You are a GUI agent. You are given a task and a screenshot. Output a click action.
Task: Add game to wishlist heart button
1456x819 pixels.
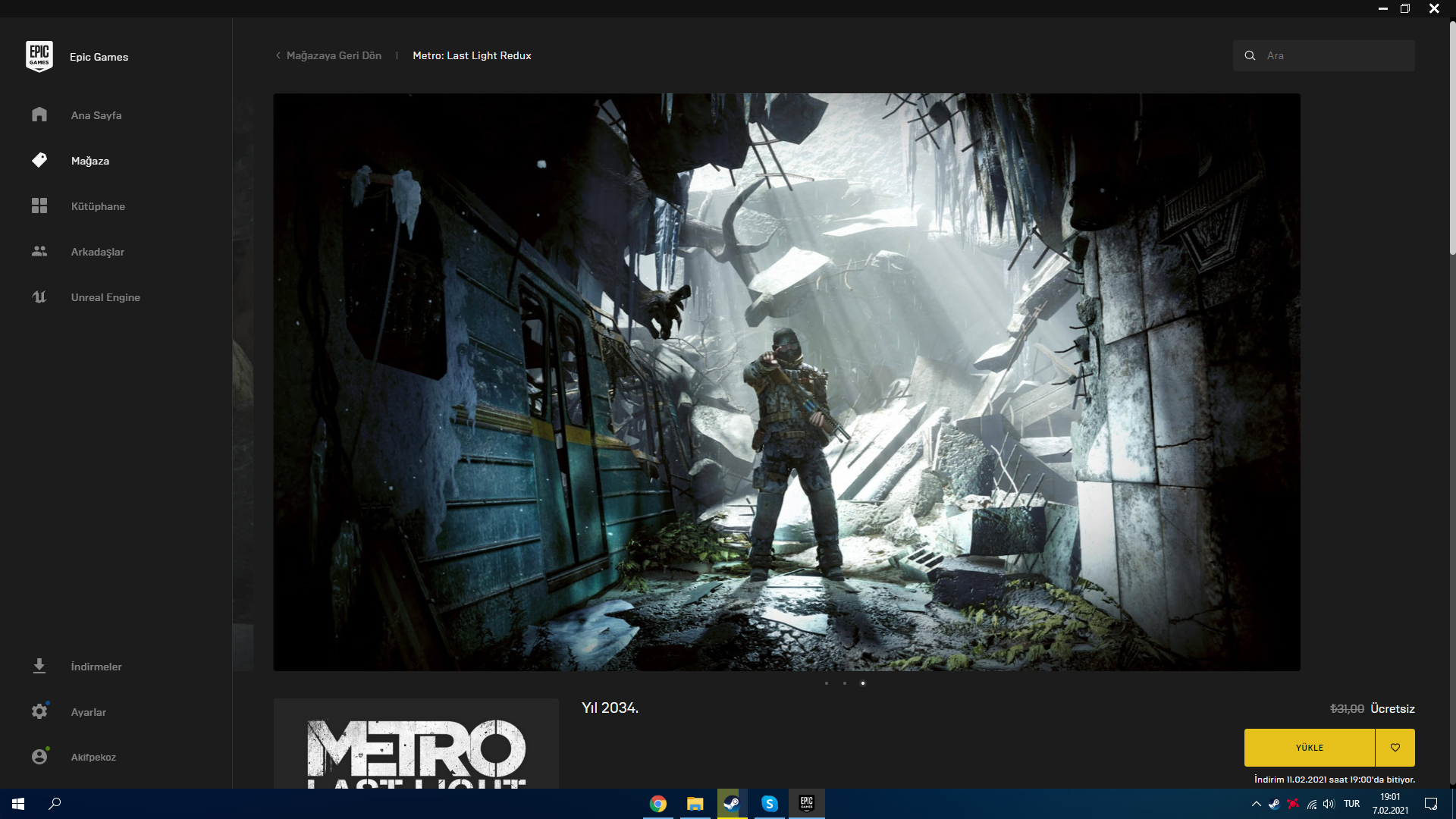[1395, 748]
